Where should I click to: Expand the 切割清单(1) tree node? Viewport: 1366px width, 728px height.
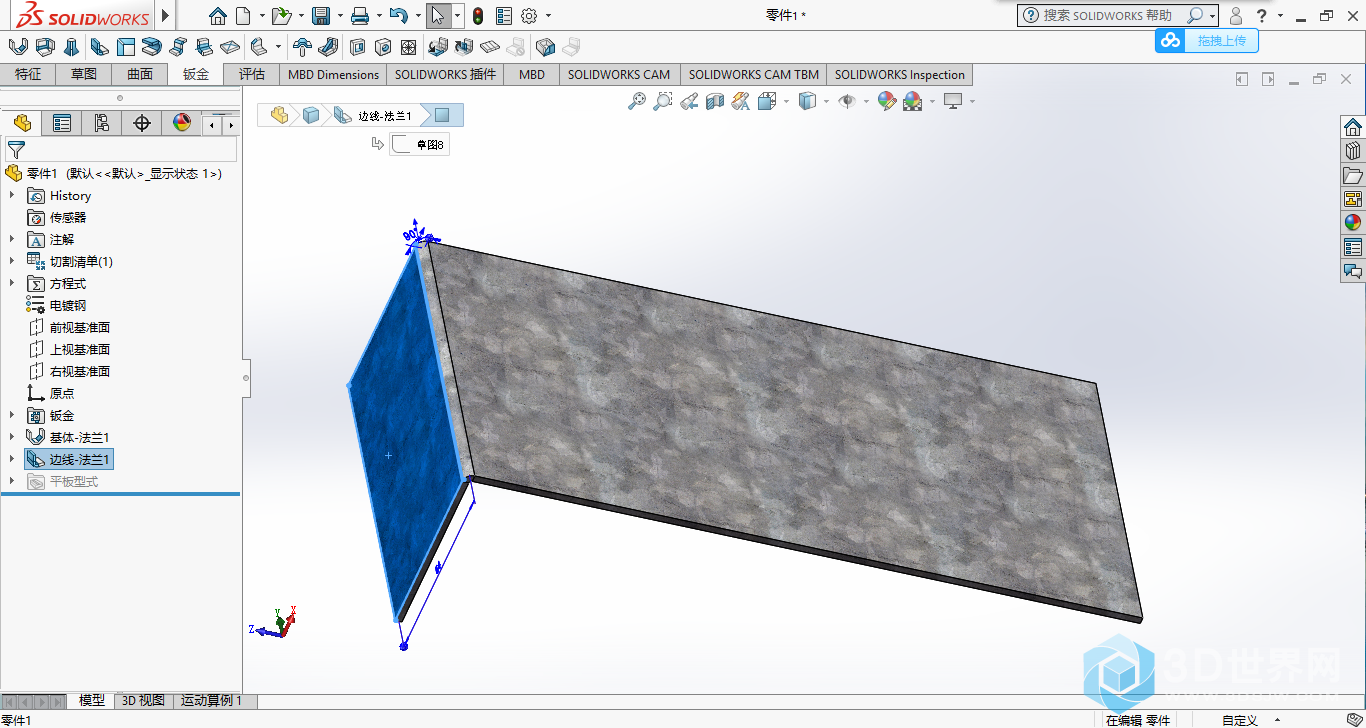tap(12, 261)
